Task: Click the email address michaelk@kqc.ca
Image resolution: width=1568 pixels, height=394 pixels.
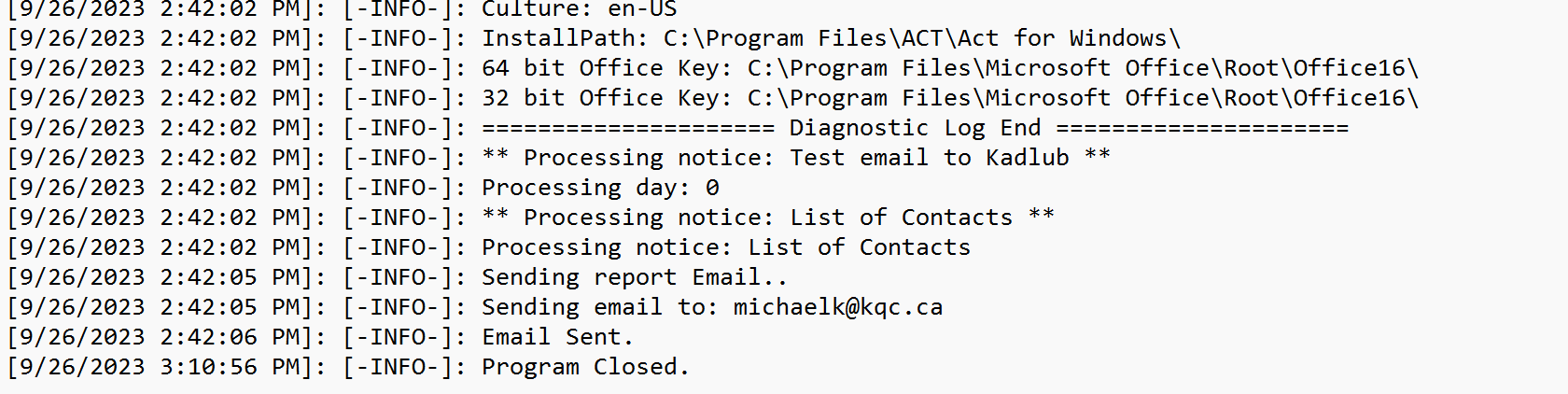Action: point(838,307)
